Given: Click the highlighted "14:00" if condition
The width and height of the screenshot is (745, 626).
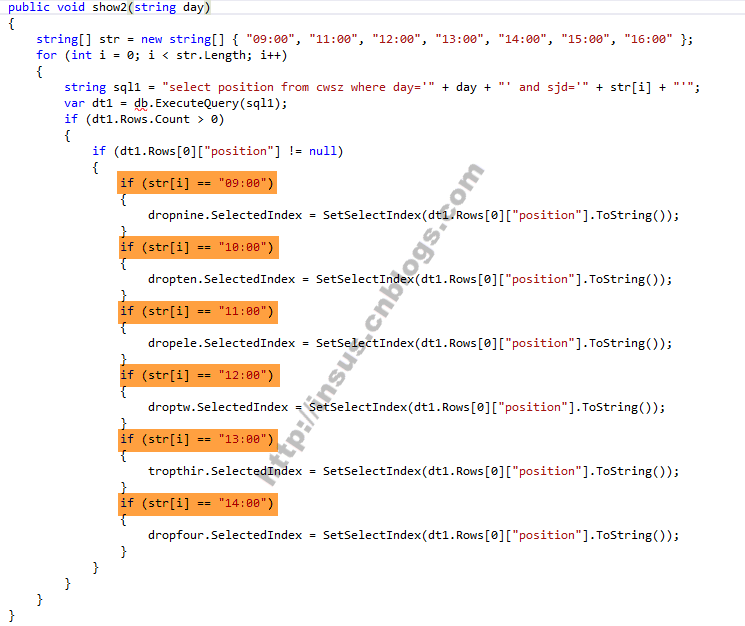Looking at the screenshot, I should pyautogui.click(x=198, y=503).
